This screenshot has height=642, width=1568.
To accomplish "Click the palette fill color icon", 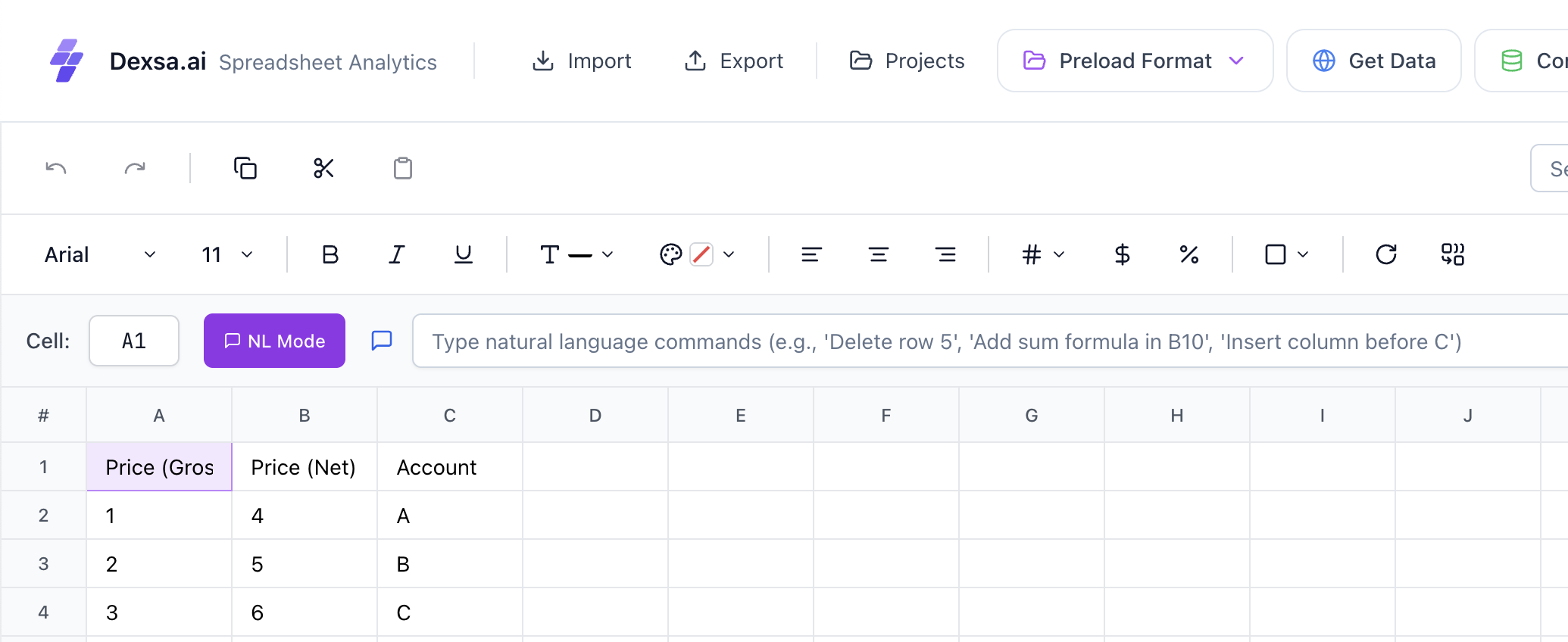I will click(671, 254).
